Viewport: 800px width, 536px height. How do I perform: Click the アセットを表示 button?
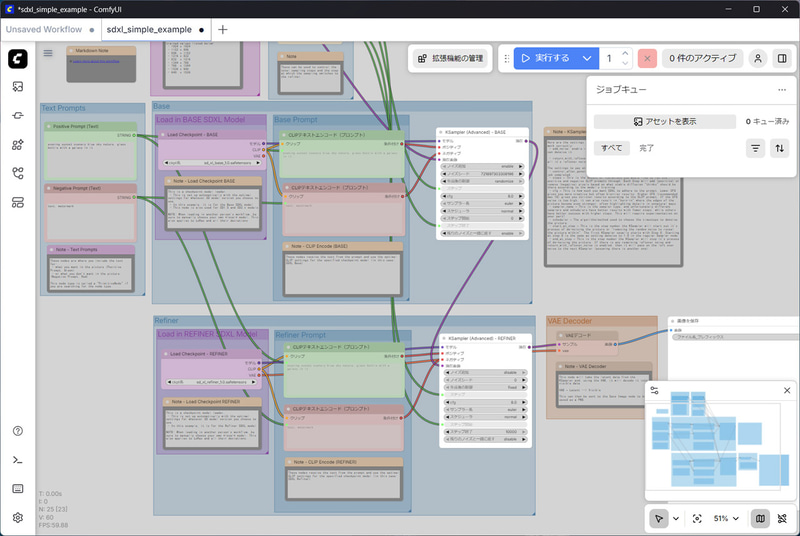pos(665,121)
